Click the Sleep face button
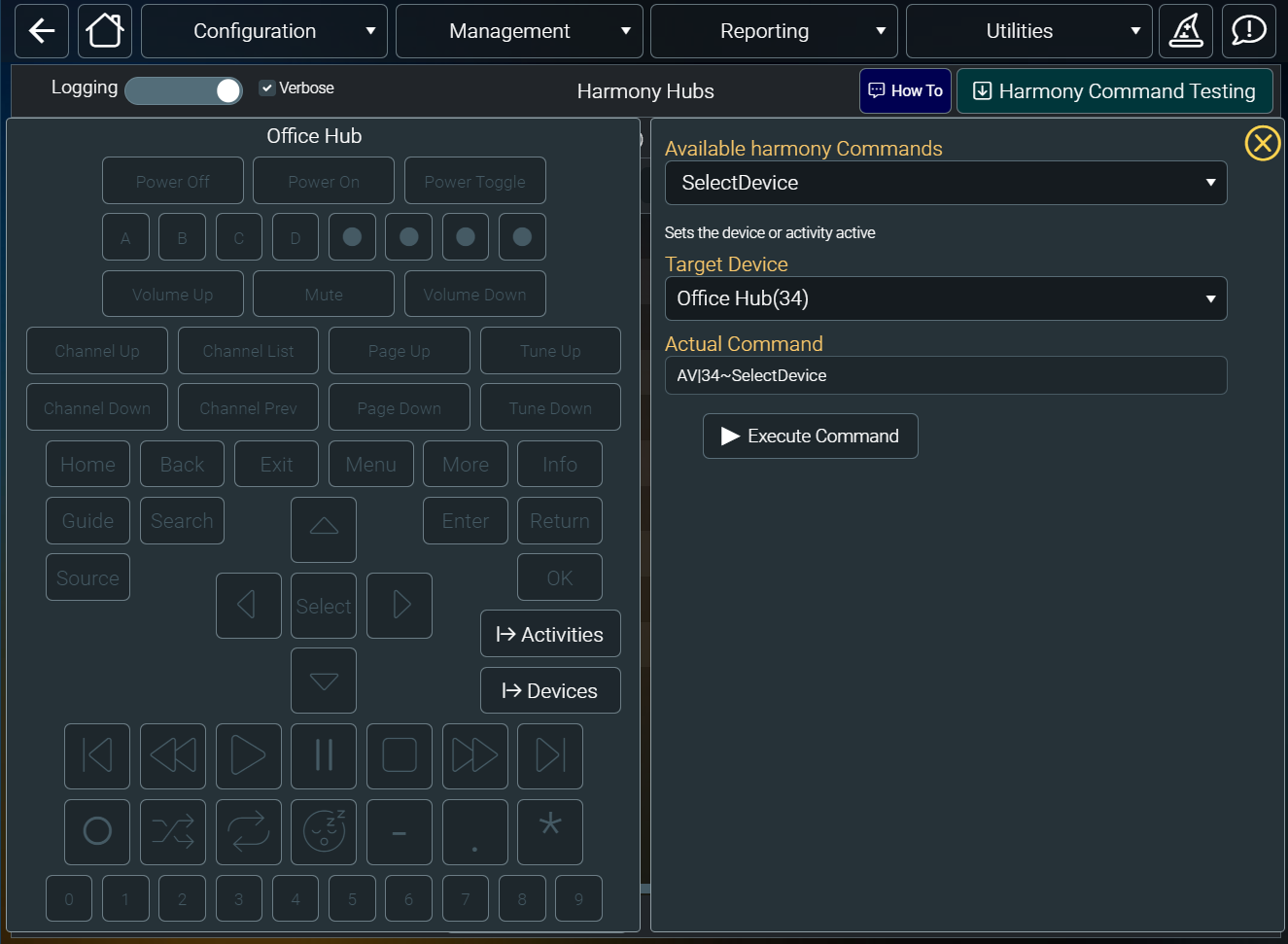Image resolution: width=1288 pixels, height=944 pixels. pyautogui.click(x=324, y=831)
